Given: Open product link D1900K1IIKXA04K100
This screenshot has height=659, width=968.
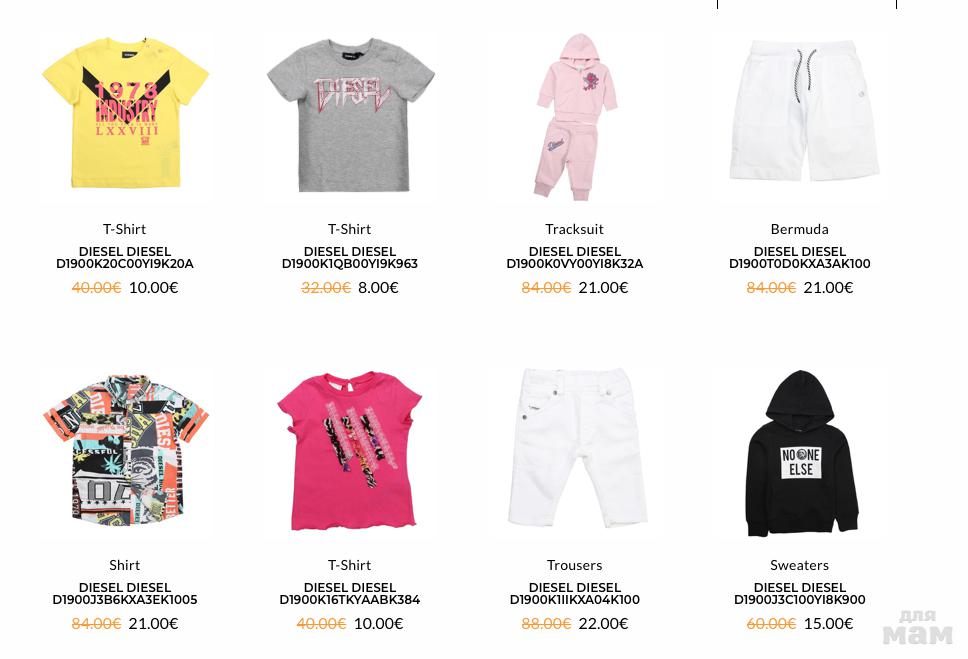Looking at the screenshot, I should [575, 600].
